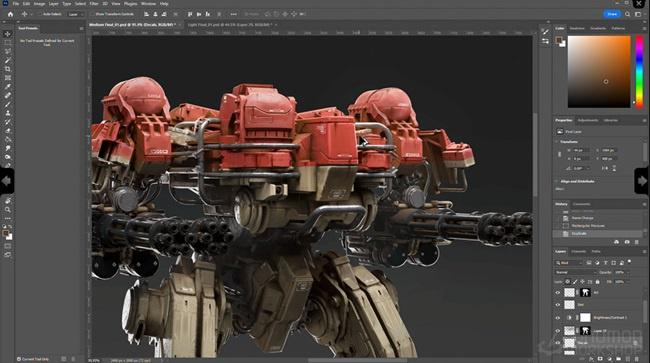Open the Layers panel flyout menu
Viewport: 650px width, 363px height.
click(x=644, y=252)
